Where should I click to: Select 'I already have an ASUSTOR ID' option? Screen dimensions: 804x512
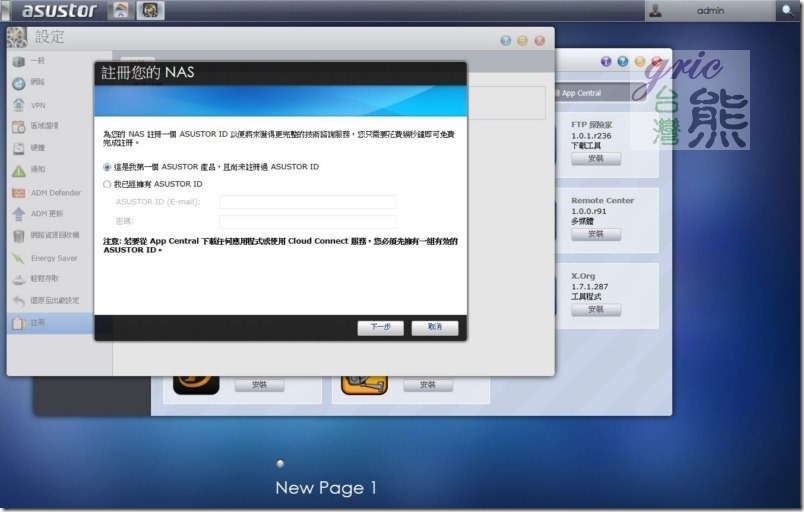click(107, 184)
